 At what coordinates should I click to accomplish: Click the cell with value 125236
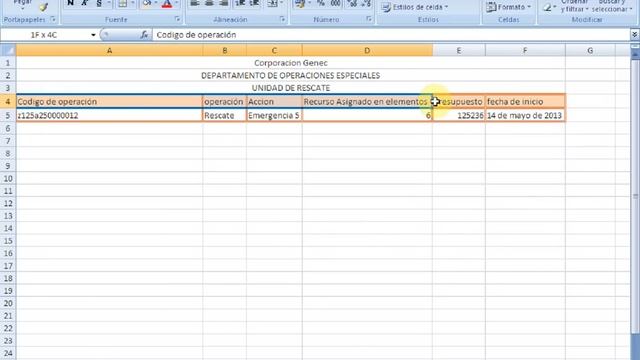[459, 116]
